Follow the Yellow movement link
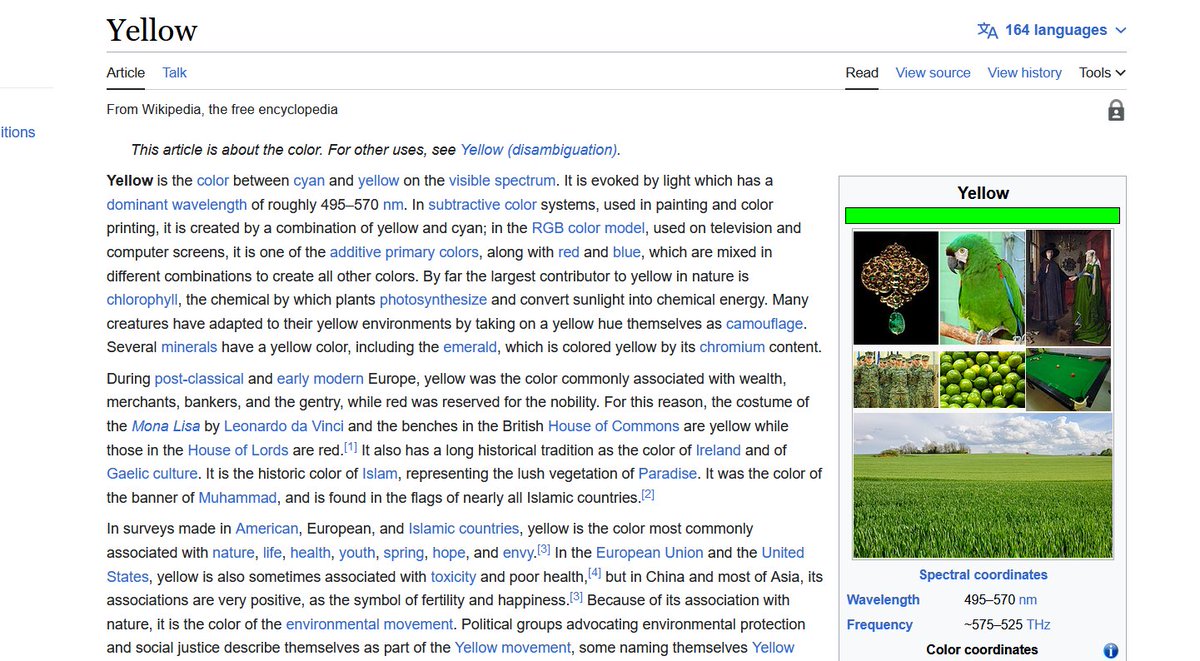This screenshot has width=1200, height=661. [x=513, y=648]
